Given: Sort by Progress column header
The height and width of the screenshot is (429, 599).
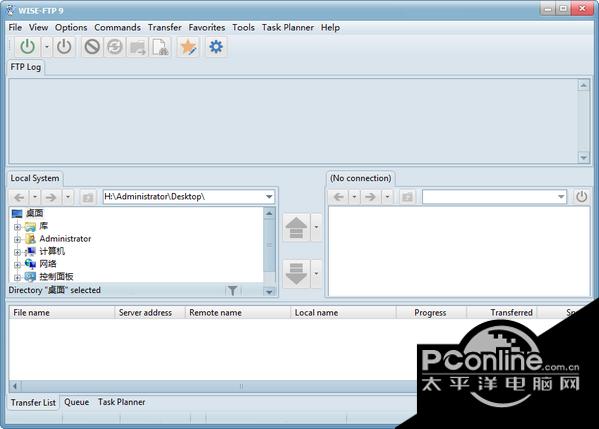Looking at the screenshot, I should [431, 312].
